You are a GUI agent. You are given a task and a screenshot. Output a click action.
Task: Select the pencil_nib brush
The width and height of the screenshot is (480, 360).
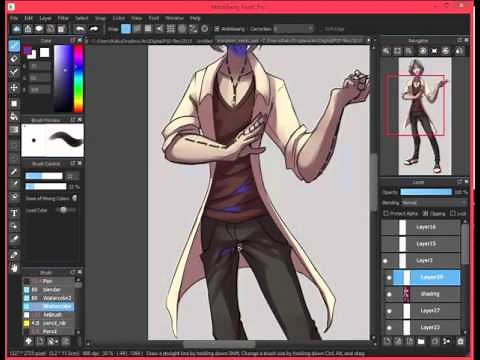coord(49,323)
